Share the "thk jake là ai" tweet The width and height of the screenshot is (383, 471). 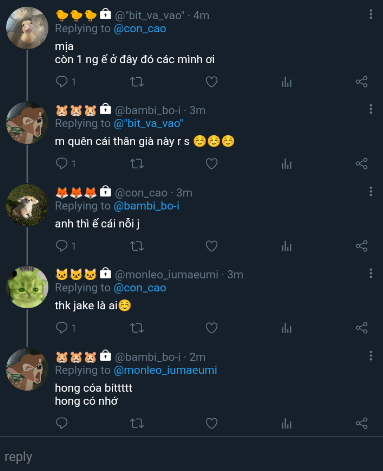(x=361, y=328)
